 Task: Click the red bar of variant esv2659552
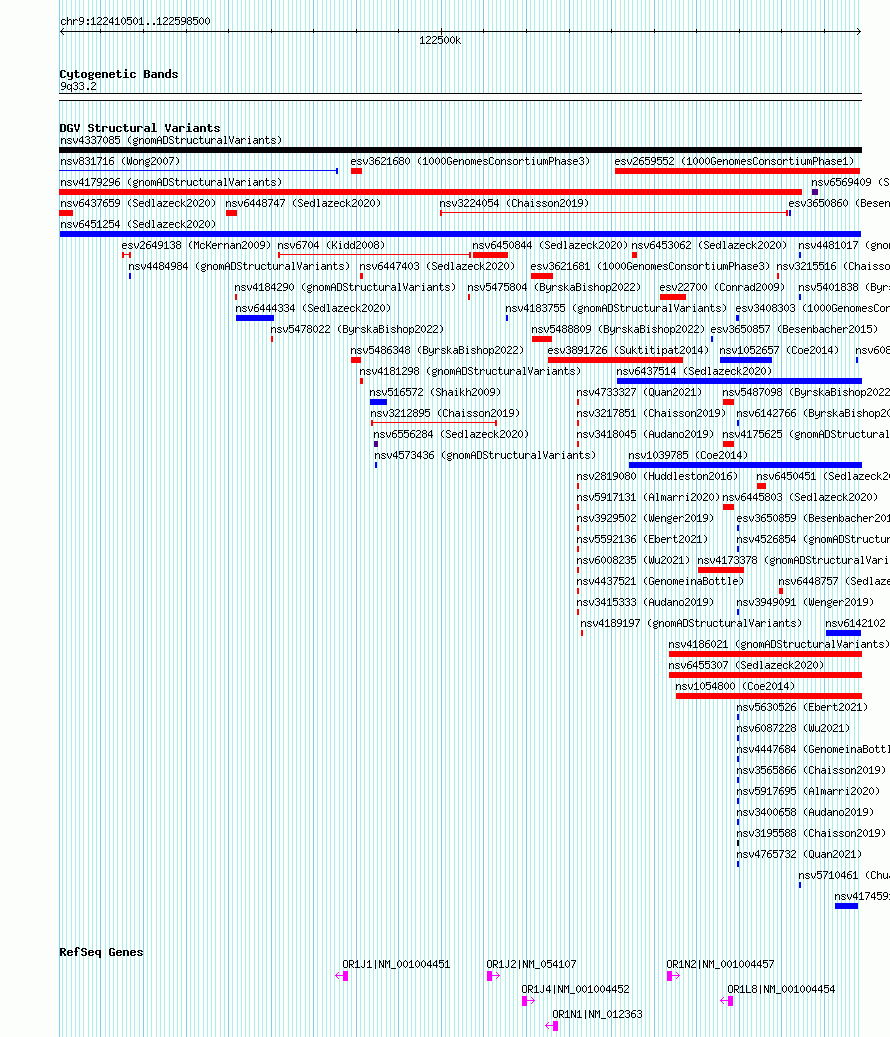point(737,171)
